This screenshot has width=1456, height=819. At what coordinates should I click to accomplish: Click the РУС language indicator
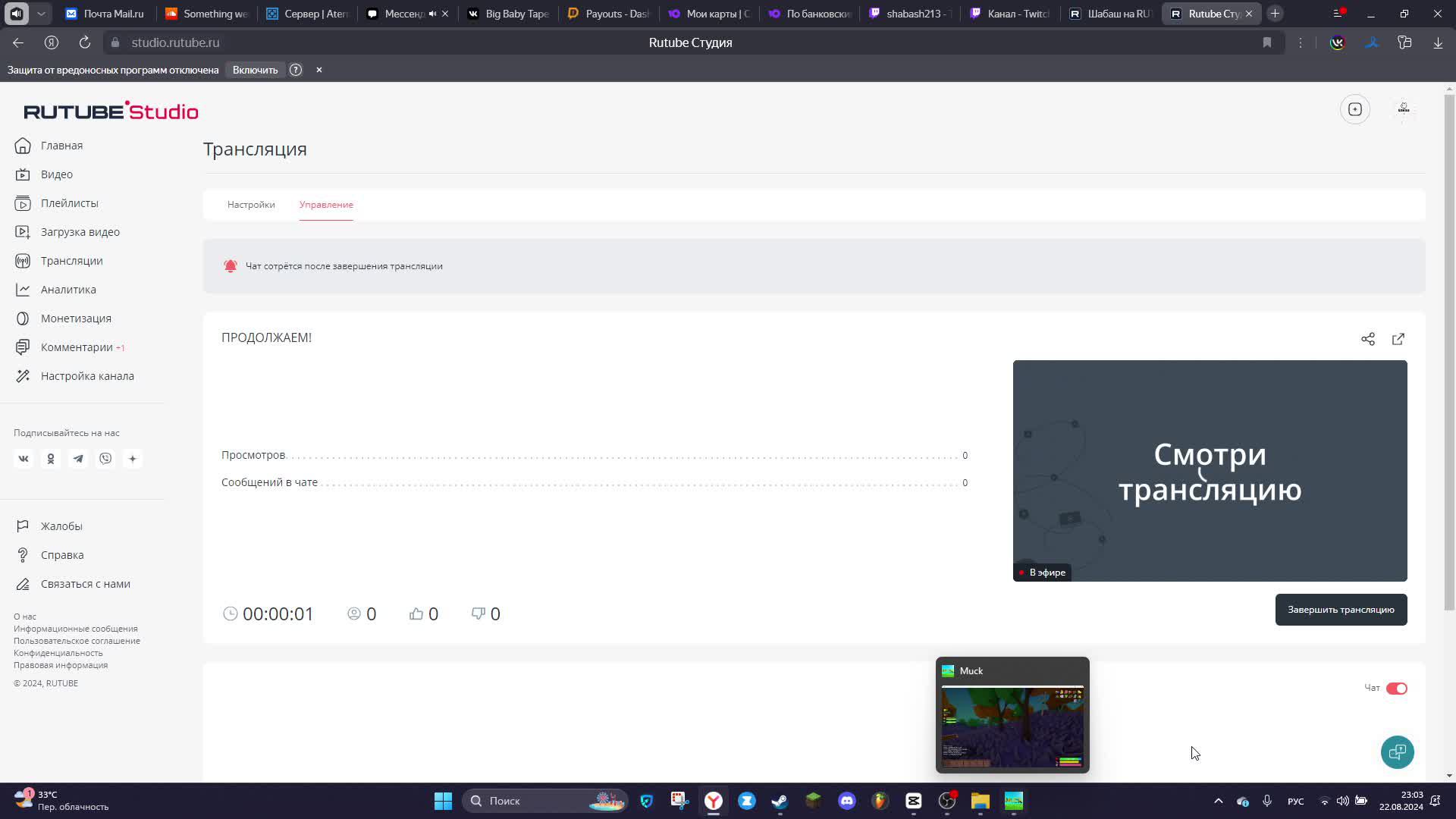(x=1296, y=802)
